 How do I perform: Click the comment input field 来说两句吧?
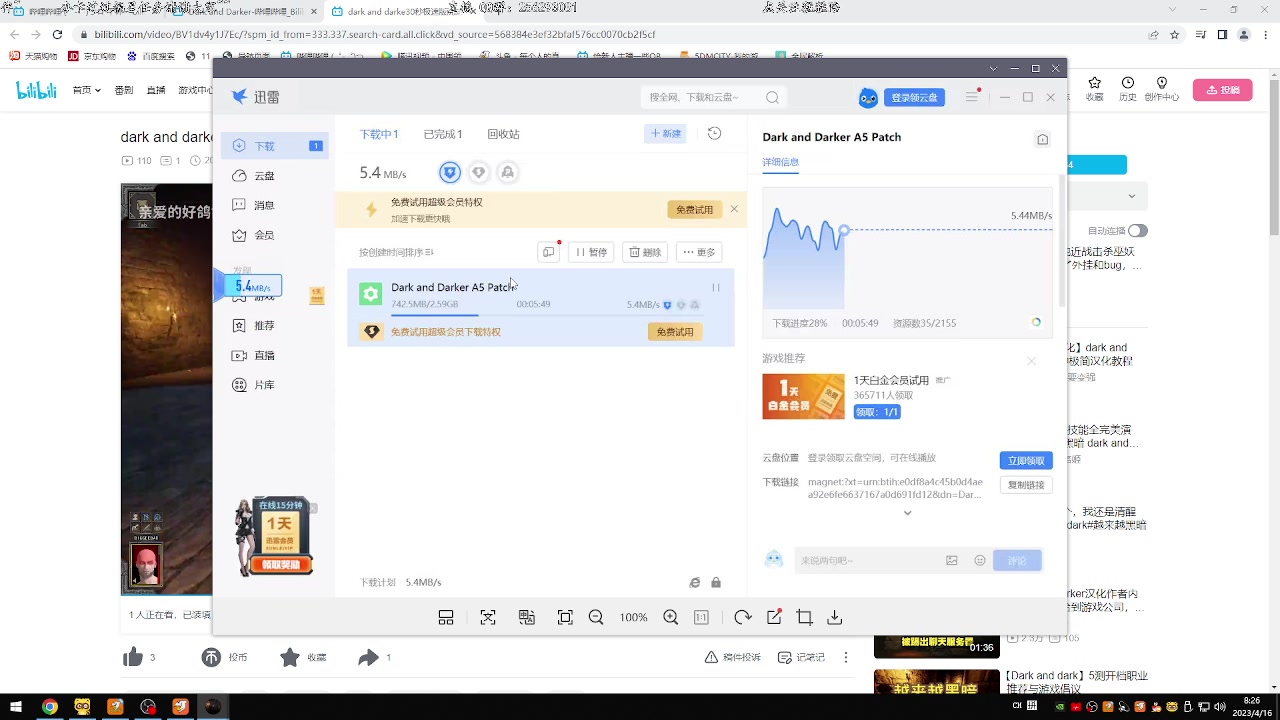870,561
